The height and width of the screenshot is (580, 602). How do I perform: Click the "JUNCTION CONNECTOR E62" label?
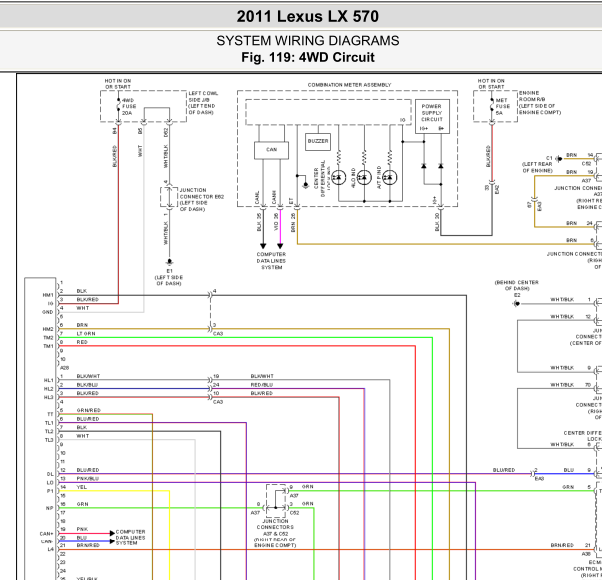point(202,200)
